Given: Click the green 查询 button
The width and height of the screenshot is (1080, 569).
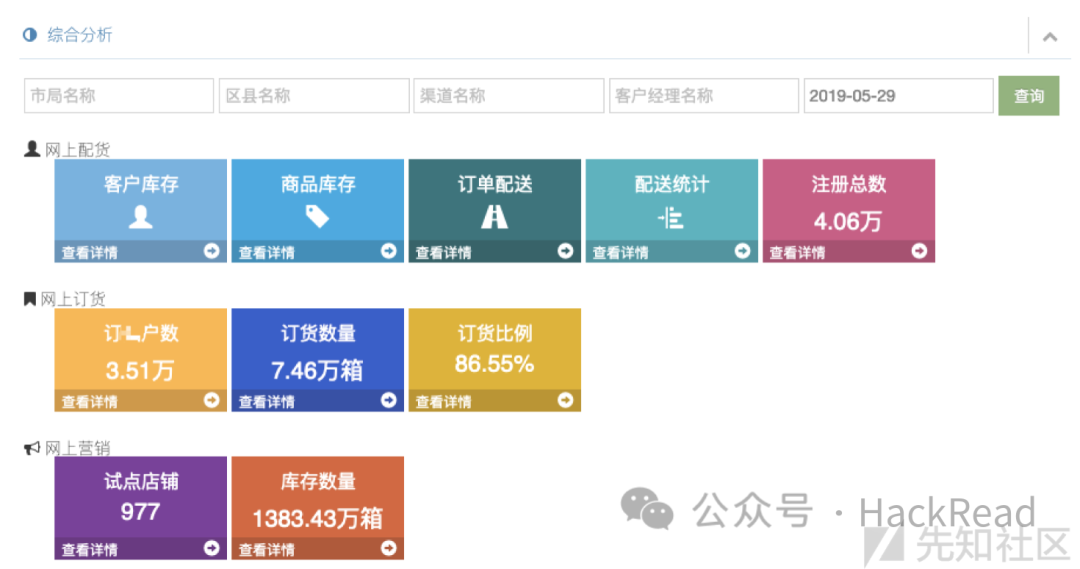Looking at the screenshot, I should 1029,96.
